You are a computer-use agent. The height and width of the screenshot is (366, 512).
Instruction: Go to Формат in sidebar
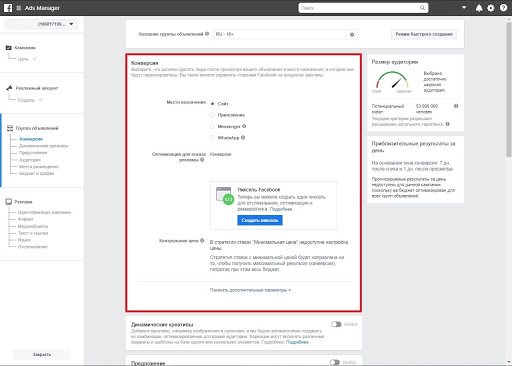pyautogui.click(x=26, y=219)
